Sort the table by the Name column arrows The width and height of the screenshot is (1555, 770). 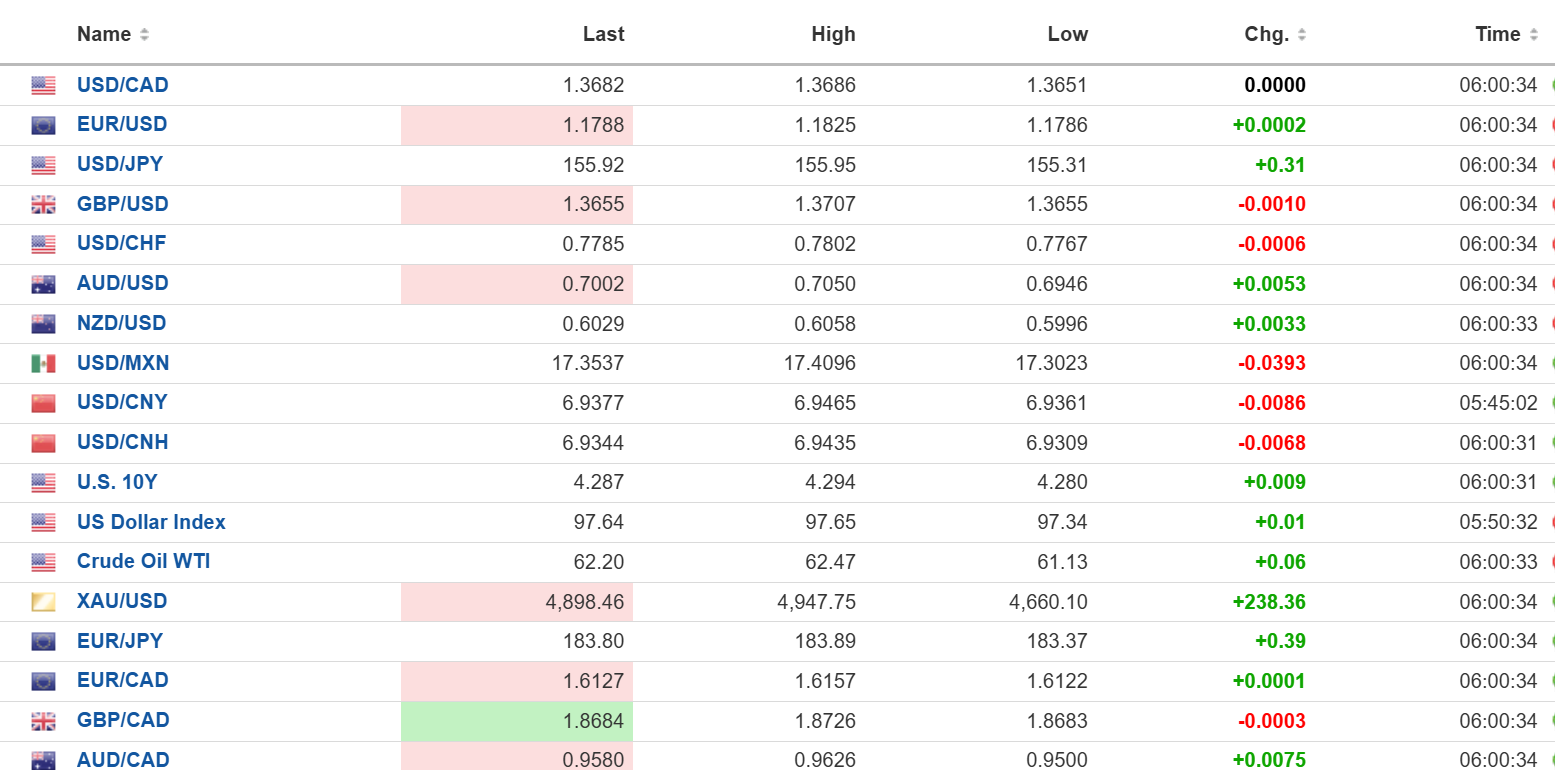click(144, 35)
